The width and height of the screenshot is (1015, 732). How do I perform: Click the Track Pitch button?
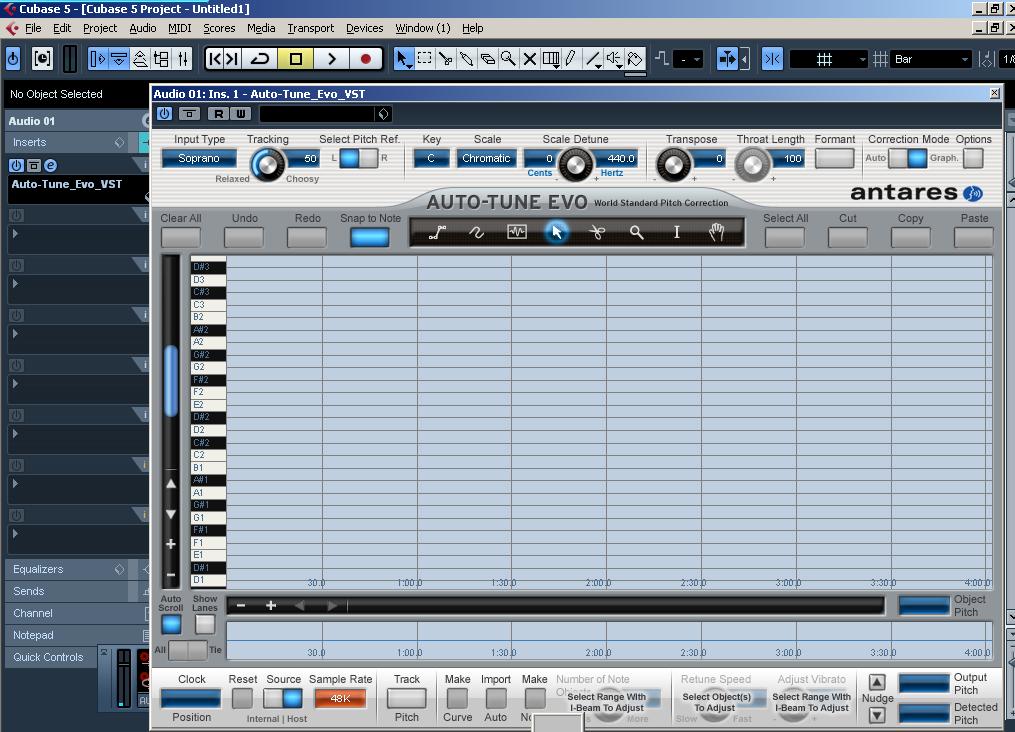pos(406,698)
